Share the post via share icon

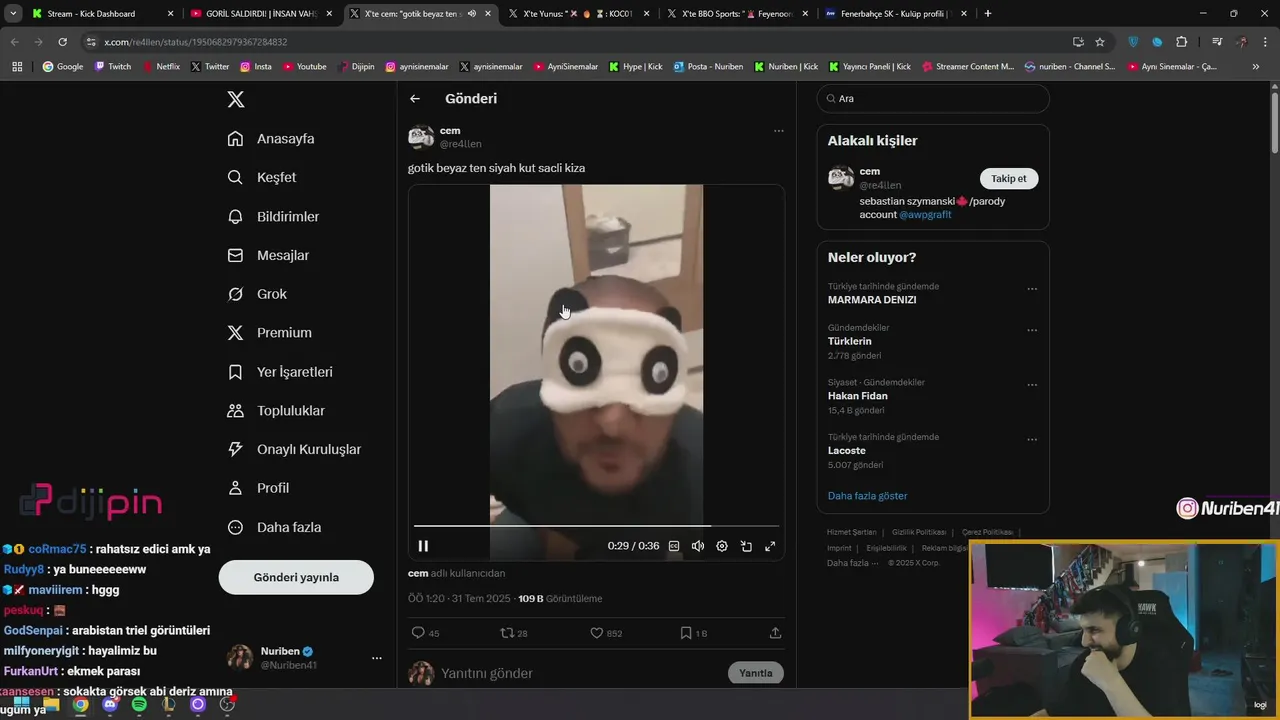pyautogui.click(x=775, y=633)
